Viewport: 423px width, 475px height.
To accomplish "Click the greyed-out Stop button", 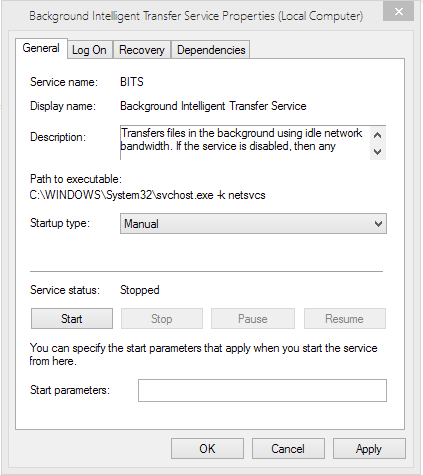I will pos(162,319).
